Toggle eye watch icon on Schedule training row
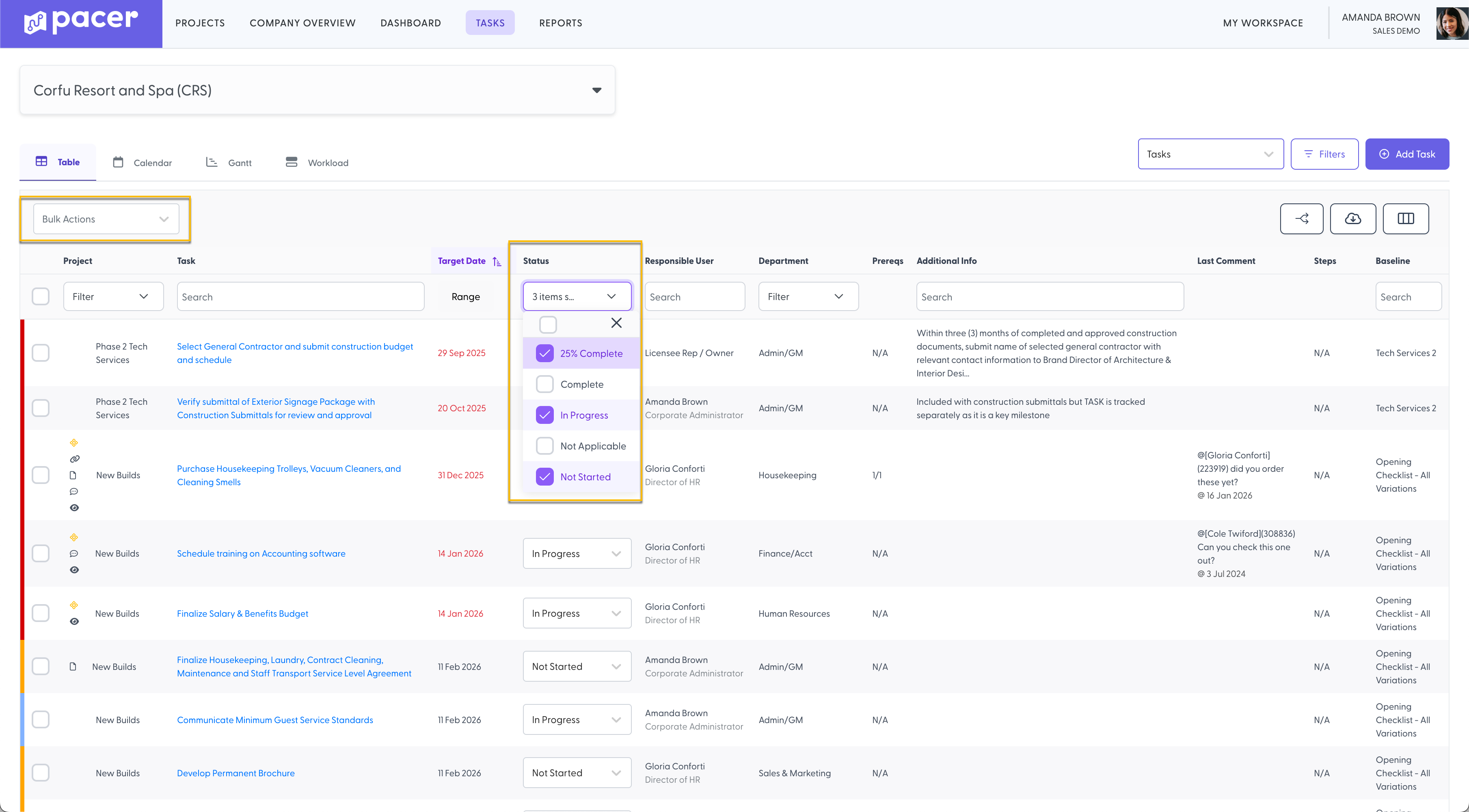The height and width of the screenshot is (812, 1469). pyautogui.click(x=74, y=570)
